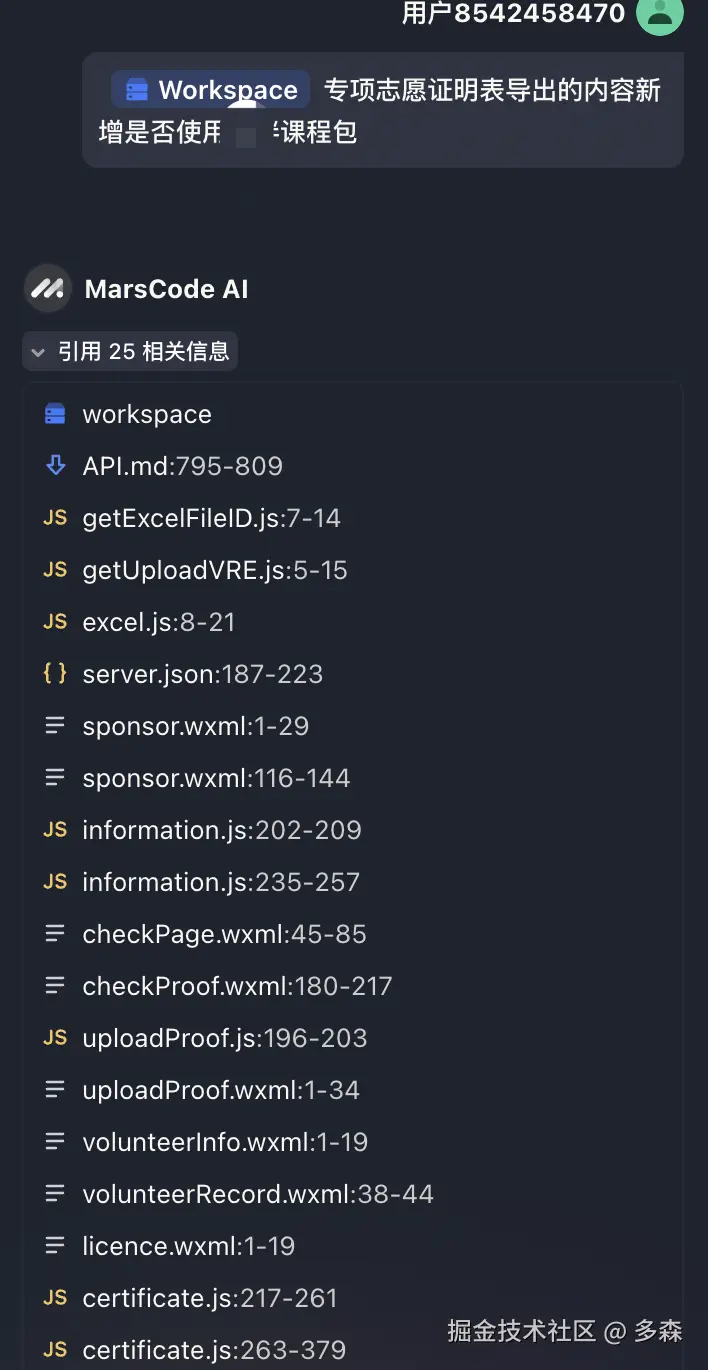Click the workspace database icon
This screenshot has width=708, height=1370.
pyautogui.click(x=55, y=413)
